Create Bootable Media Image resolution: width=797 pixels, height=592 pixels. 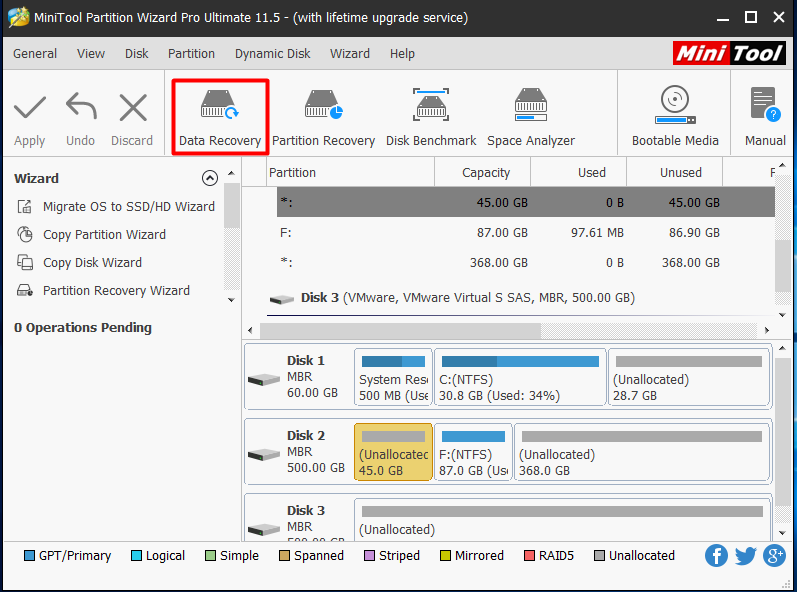[675, 117]
